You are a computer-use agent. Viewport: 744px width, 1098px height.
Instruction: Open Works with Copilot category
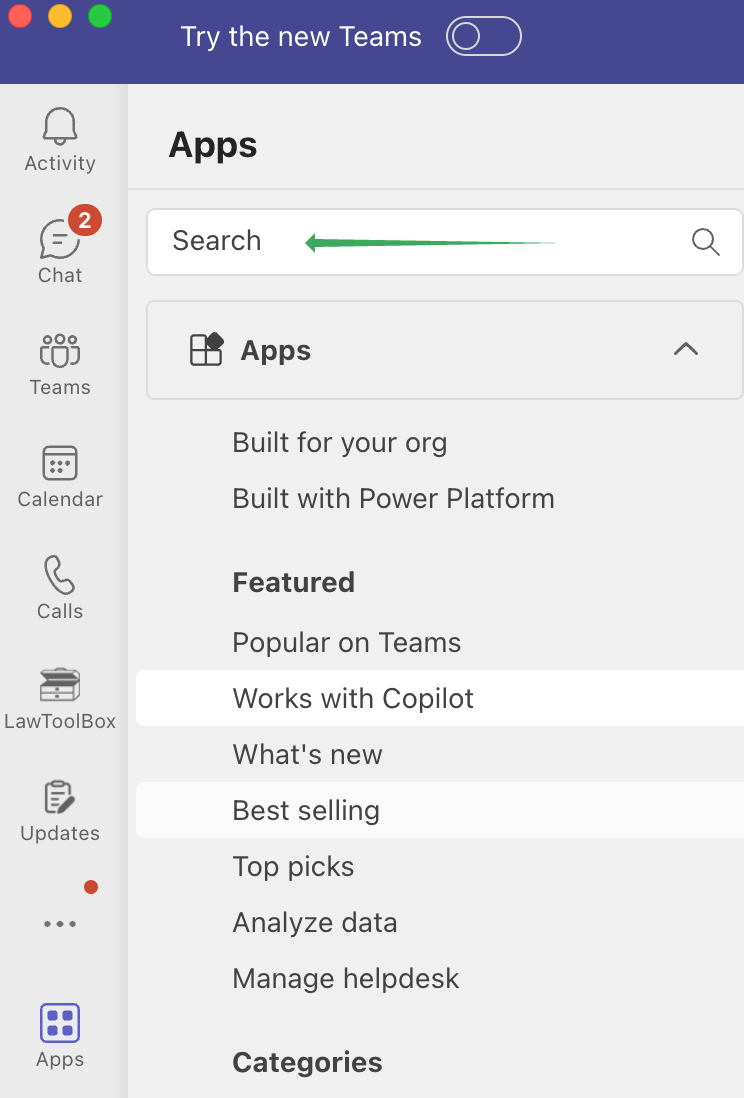(440, 698)
